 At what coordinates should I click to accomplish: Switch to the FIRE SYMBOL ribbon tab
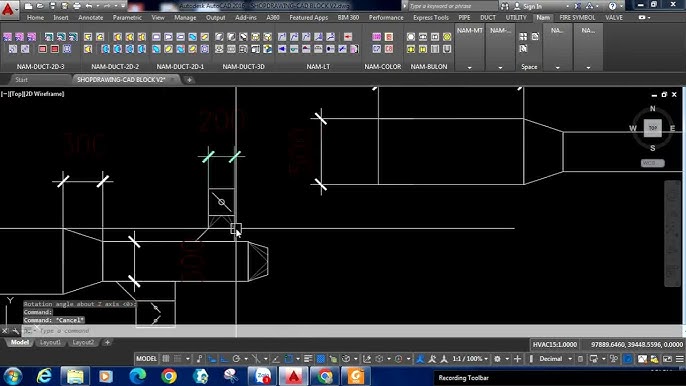[x=577, y=18]
